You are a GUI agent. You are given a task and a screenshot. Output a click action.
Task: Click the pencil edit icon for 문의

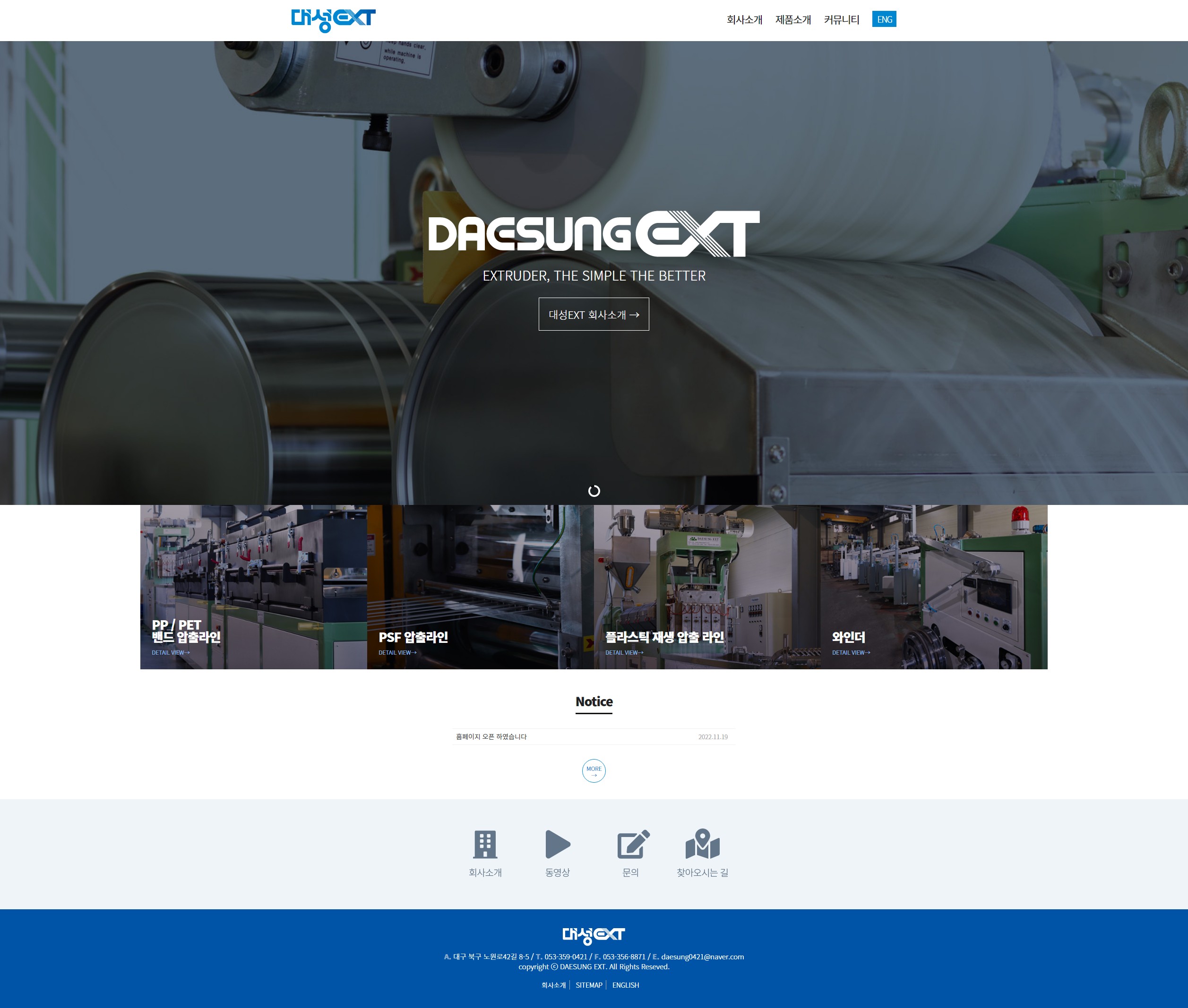coord(633,844)
